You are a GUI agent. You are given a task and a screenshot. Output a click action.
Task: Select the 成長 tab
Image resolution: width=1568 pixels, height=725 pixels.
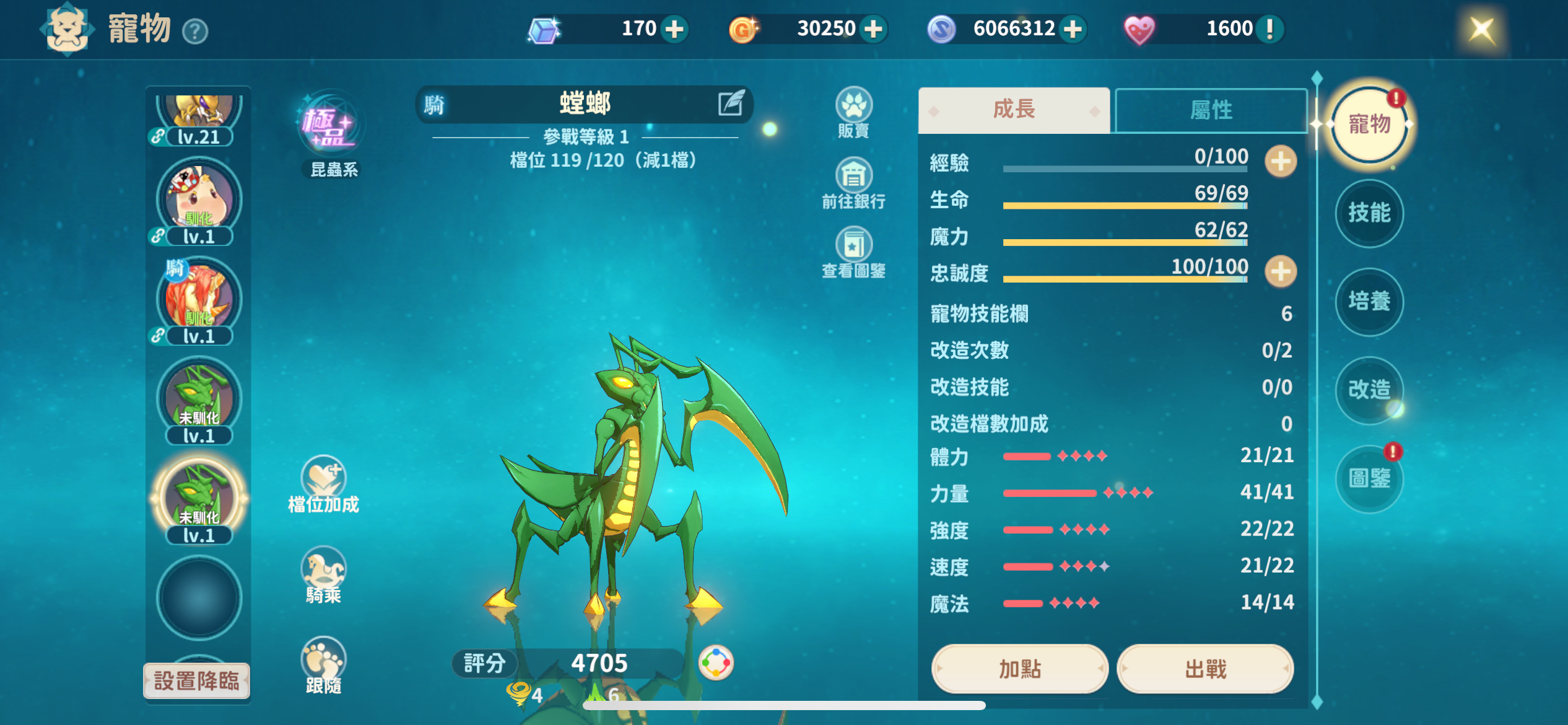(x=1014, y=110)
